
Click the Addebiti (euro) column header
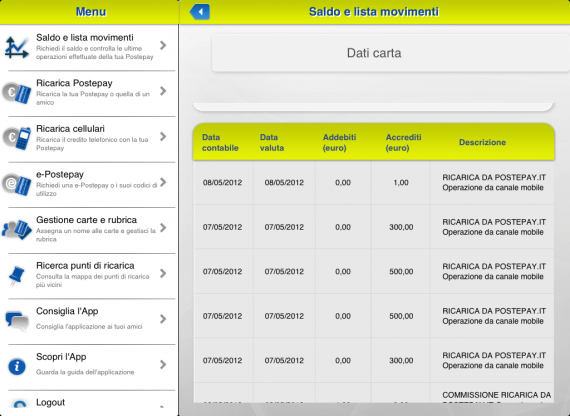(x=340, y=143)
